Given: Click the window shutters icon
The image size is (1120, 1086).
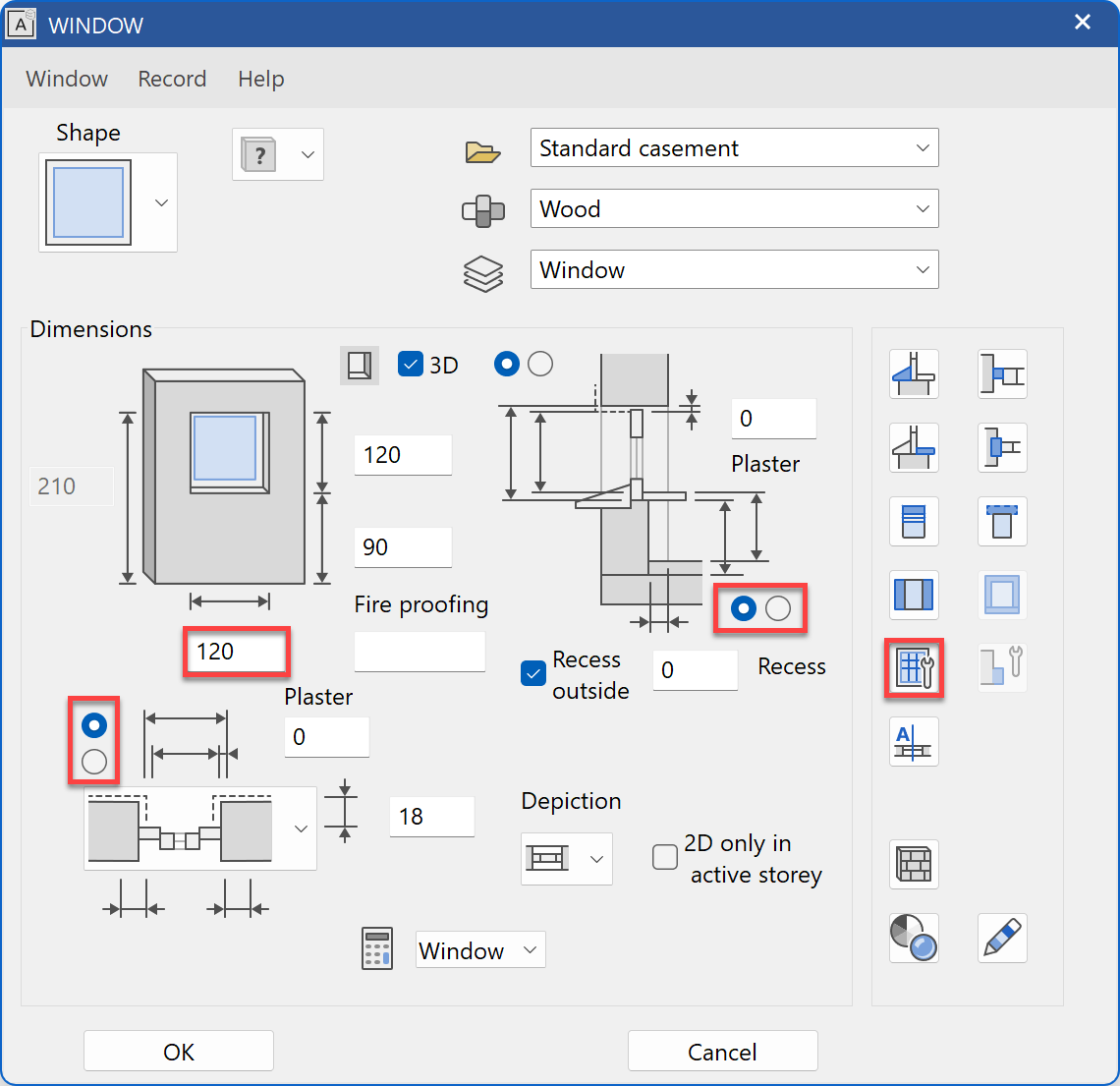Looking at the screenshot, I should [x=914, y=595].
